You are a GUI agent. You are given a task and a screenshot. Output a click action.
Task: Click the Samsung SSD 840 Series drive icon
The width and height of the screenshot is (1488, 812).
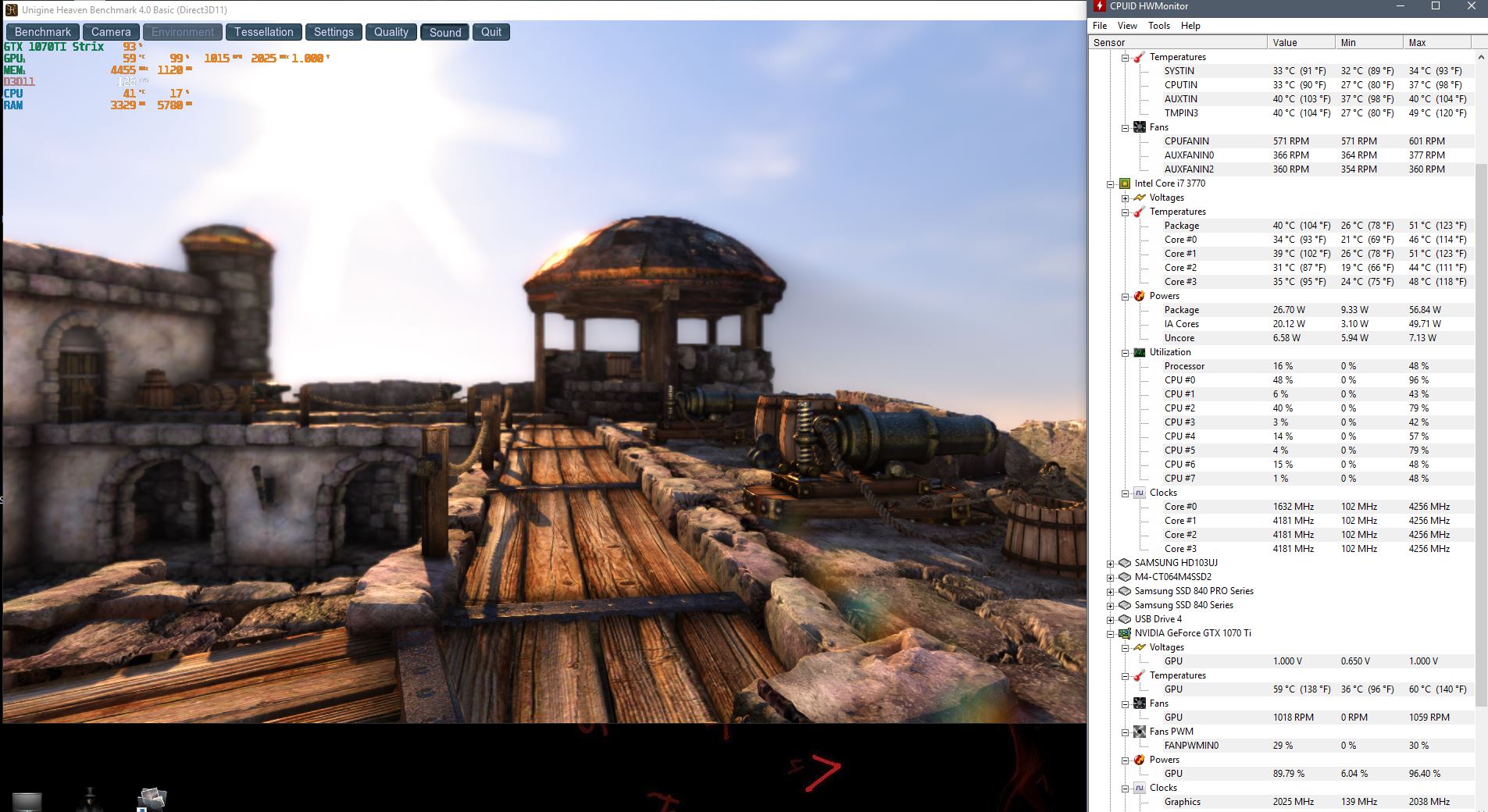[1125, 605]
